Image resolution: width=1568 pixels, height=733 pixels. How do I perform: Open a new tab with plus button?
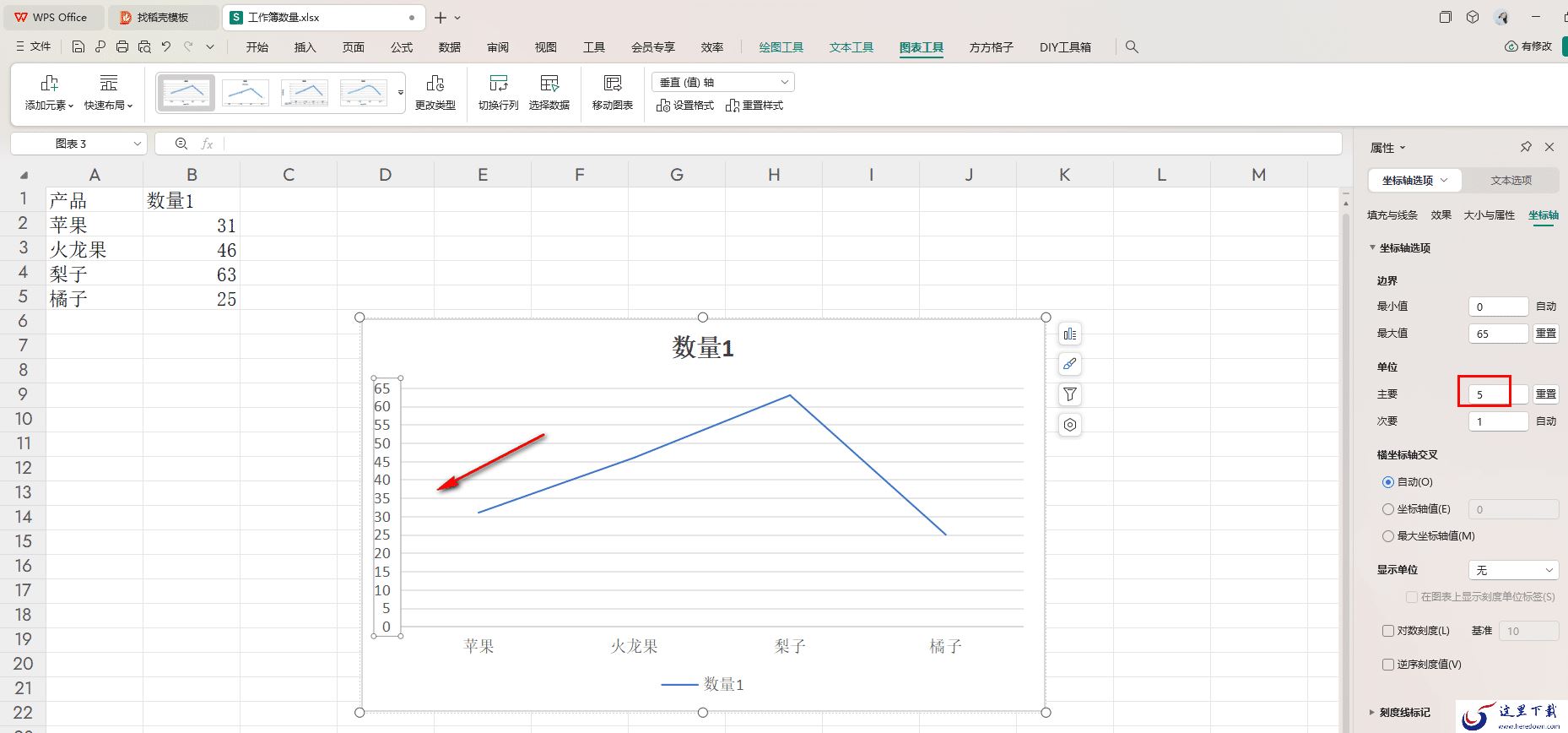tap(440, 18)
